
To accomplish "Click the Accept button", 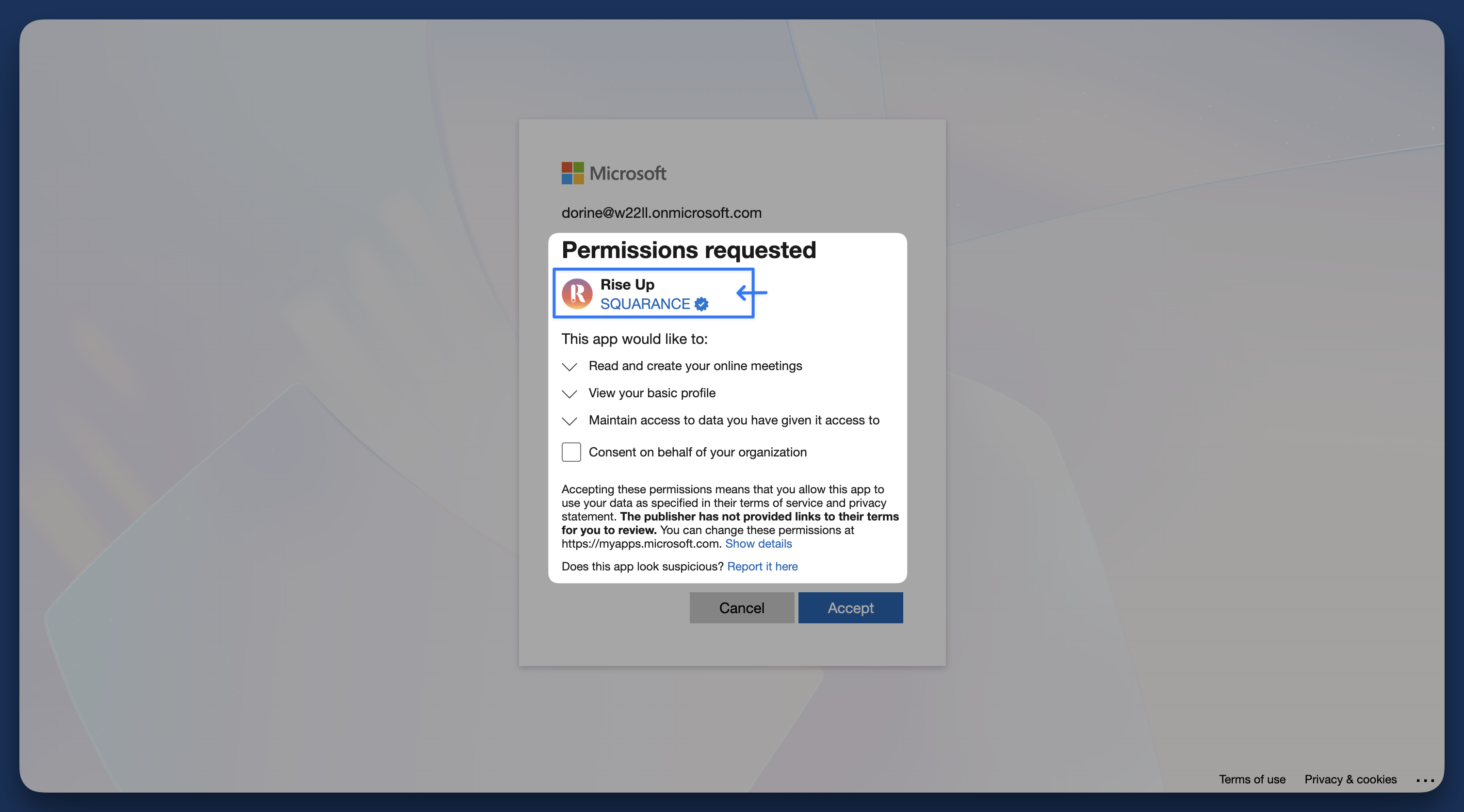I will [850, 607].
